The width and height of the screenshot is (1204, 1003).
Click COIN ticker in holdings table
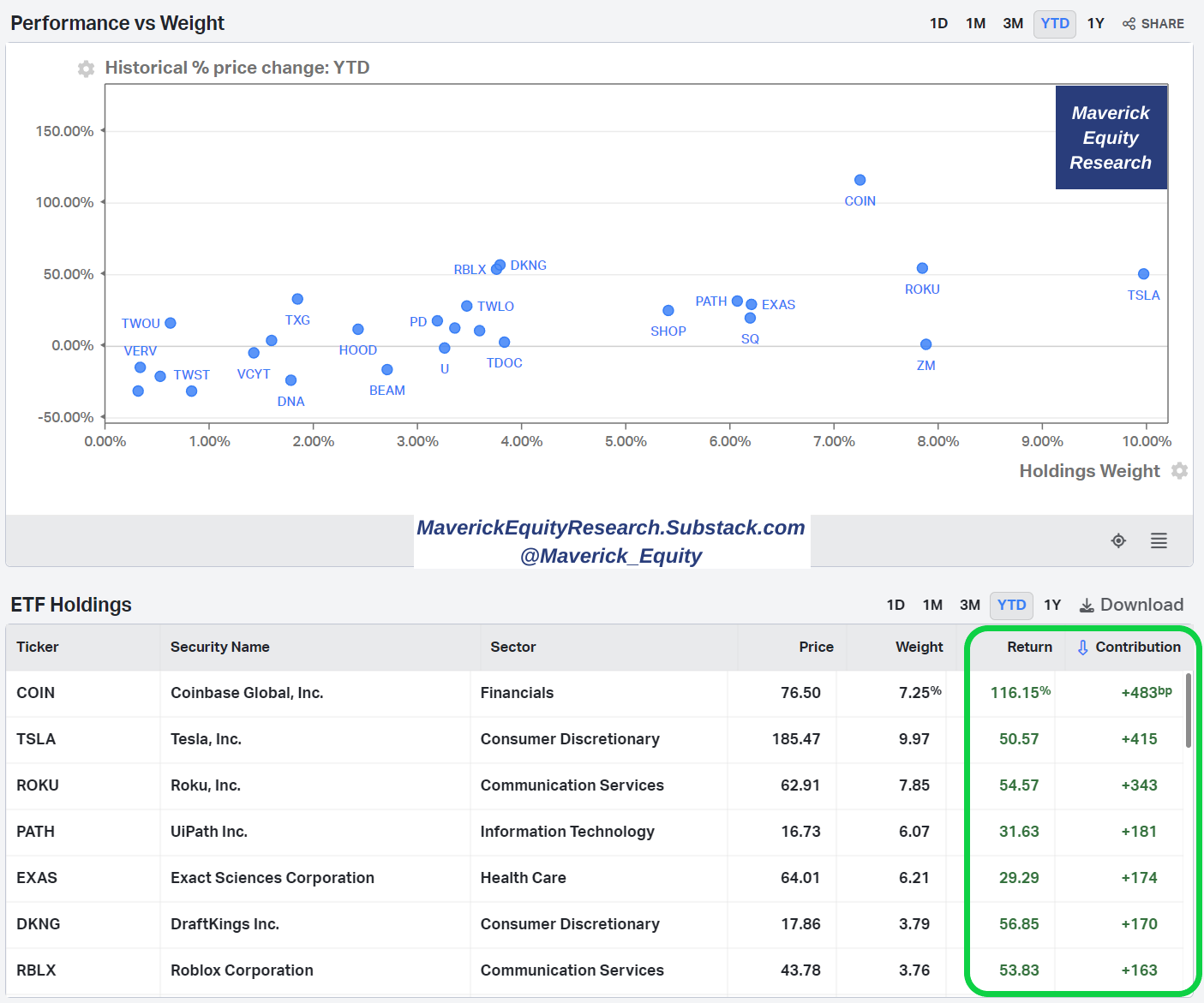click(36, 693)
